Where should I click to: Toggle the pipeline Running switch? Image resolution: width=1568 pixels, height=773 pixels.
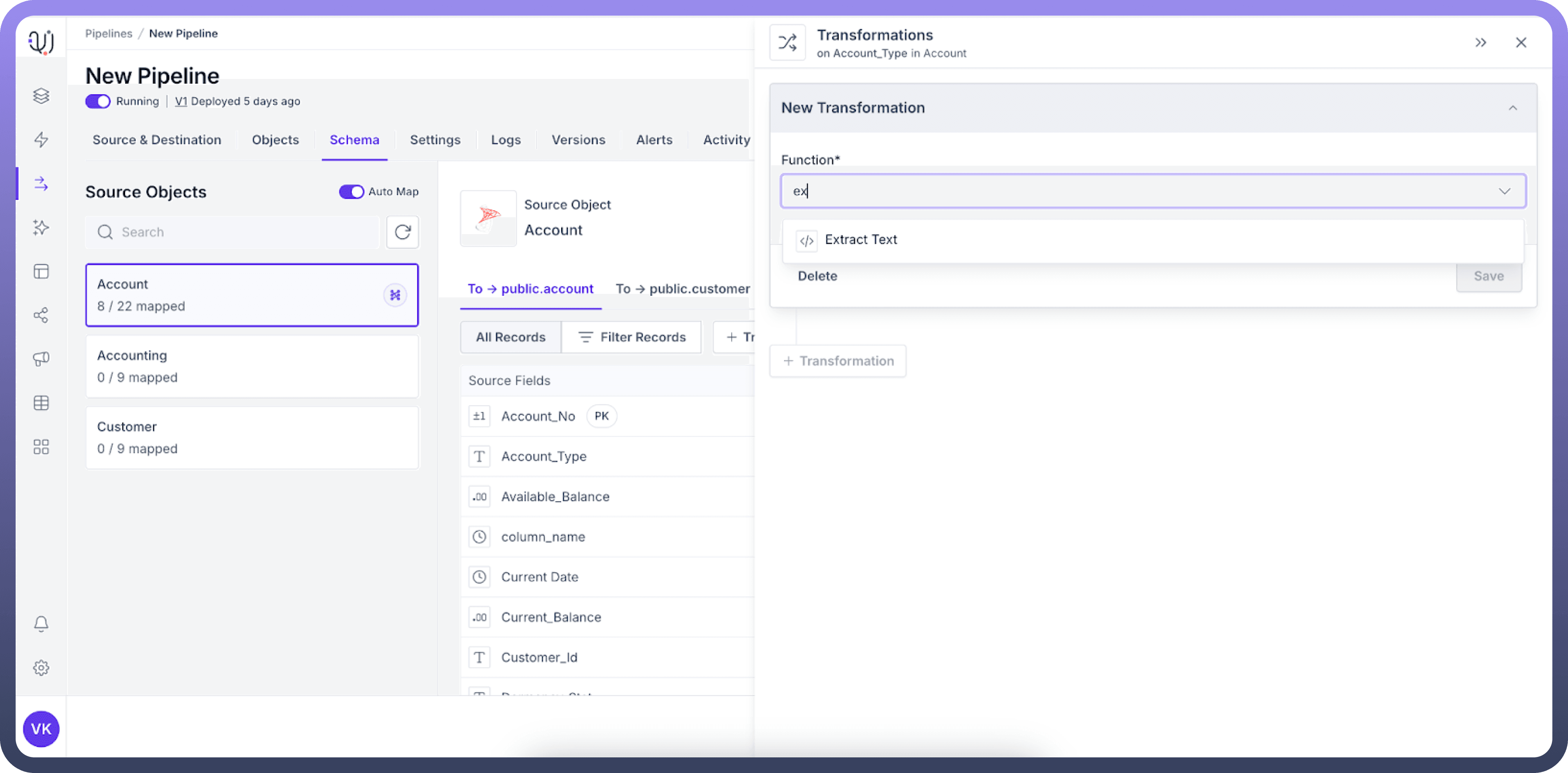98,102
